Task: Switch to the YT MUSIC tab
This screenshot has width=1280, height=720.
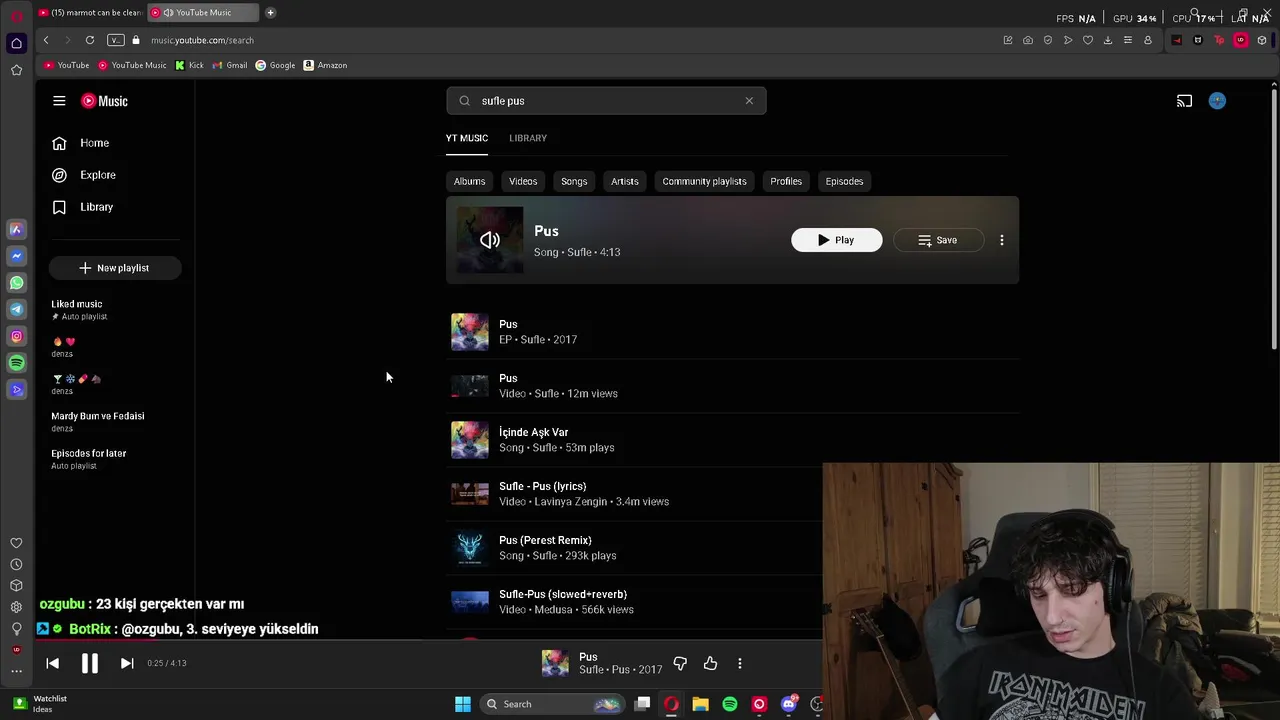Action: 467,138
